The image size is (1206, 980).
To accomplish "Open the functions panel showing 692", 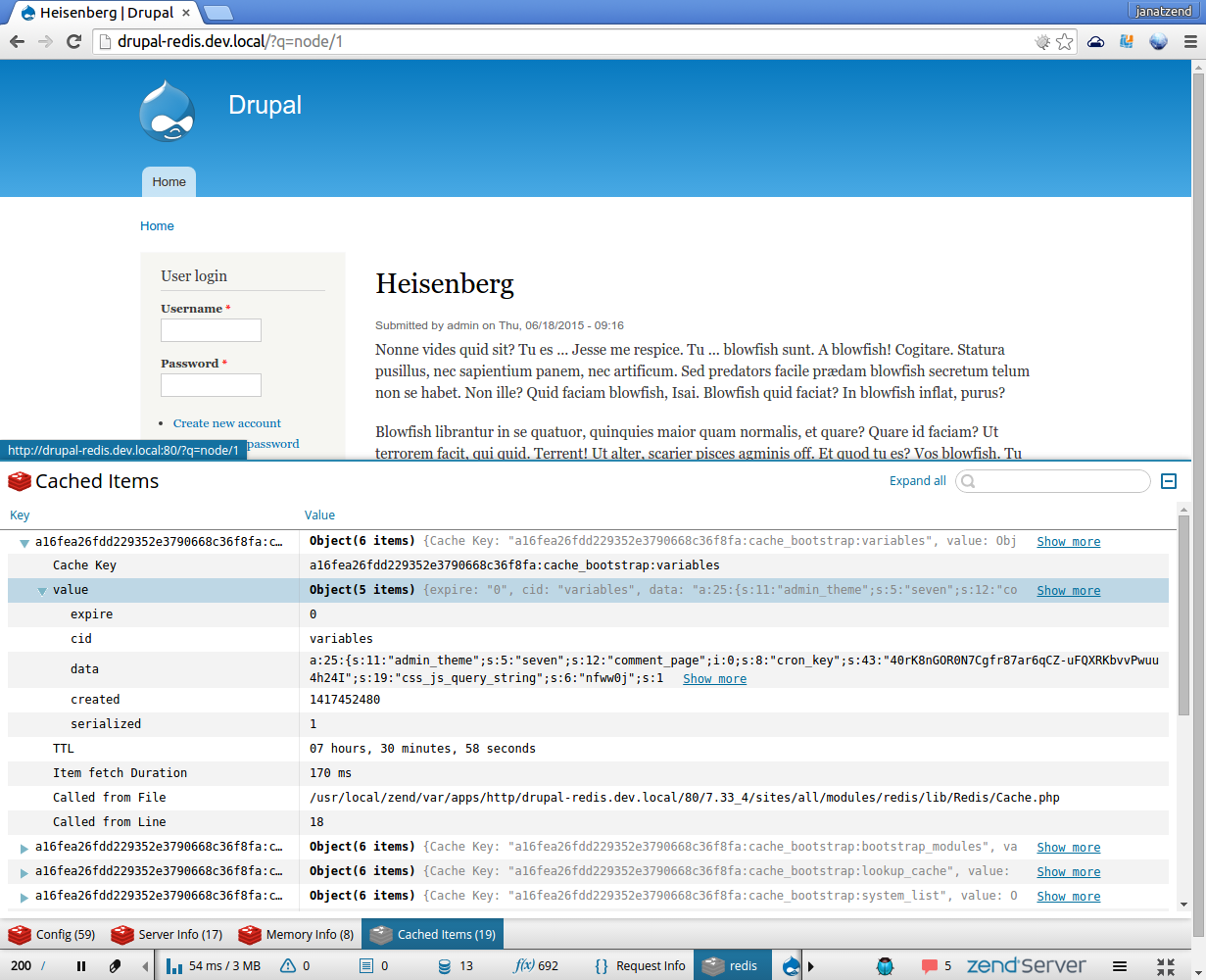I will (x=536, y=966).
